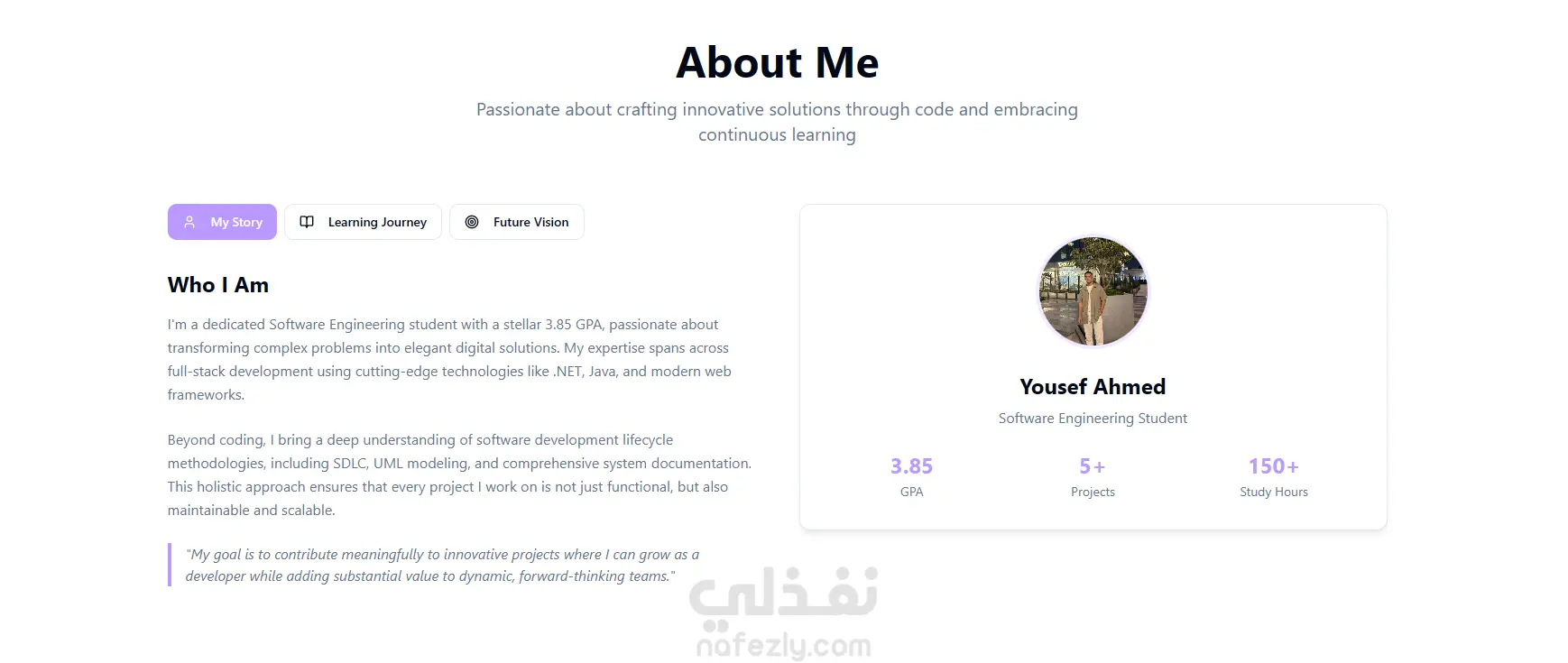The image size is (1568, 663).
Task: Click the Arabic Nafezly watermark logo
Action: coord(783,592)
